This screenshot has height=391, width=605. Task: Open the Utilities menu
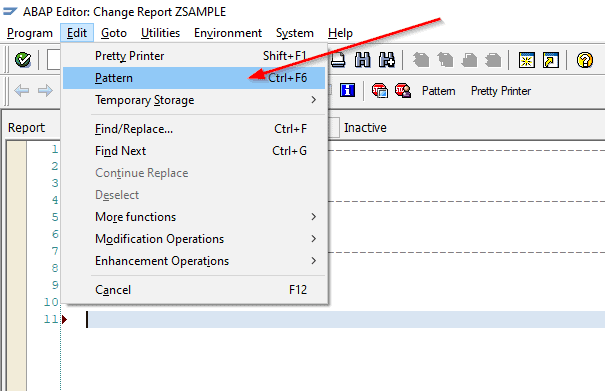tap(160, 33)
